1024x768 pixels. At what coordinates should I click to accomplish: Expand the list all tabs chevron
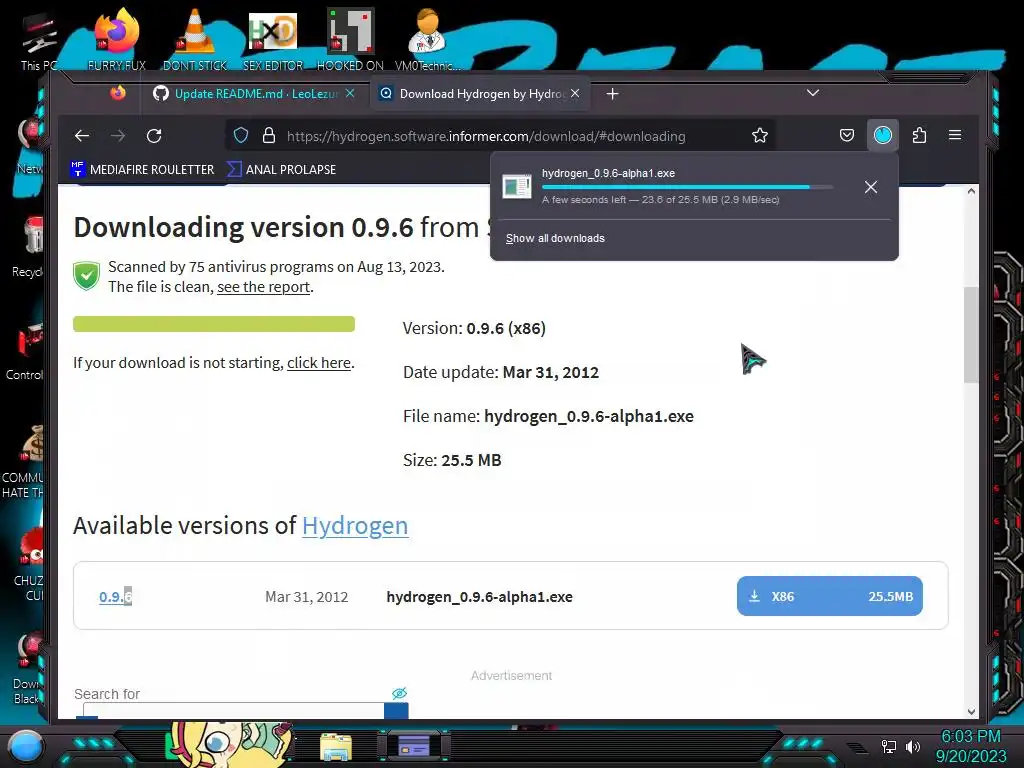pos(812,93)
